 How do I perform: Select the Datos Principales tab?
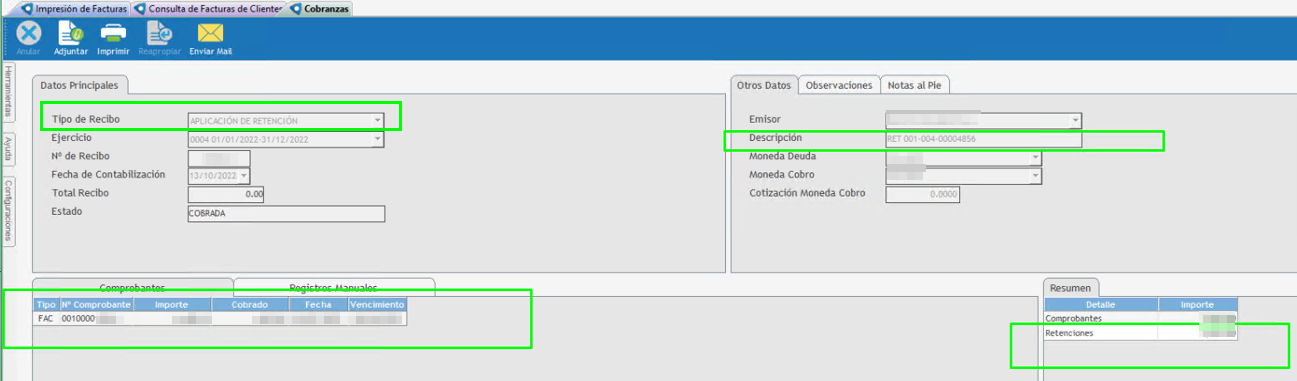pos(79,86)
